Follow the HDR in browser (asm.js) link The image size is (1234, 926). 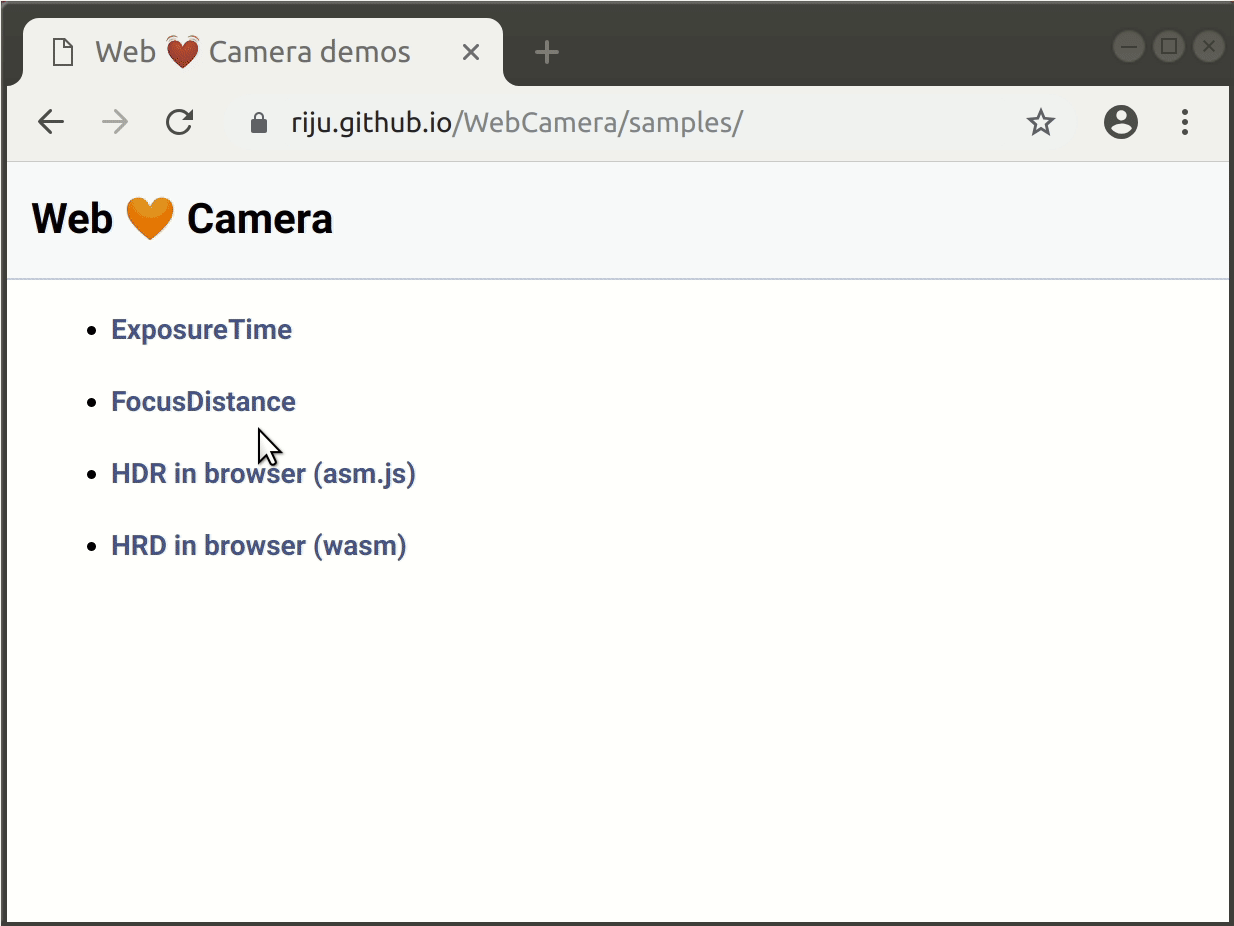click(x=263, y=474)
